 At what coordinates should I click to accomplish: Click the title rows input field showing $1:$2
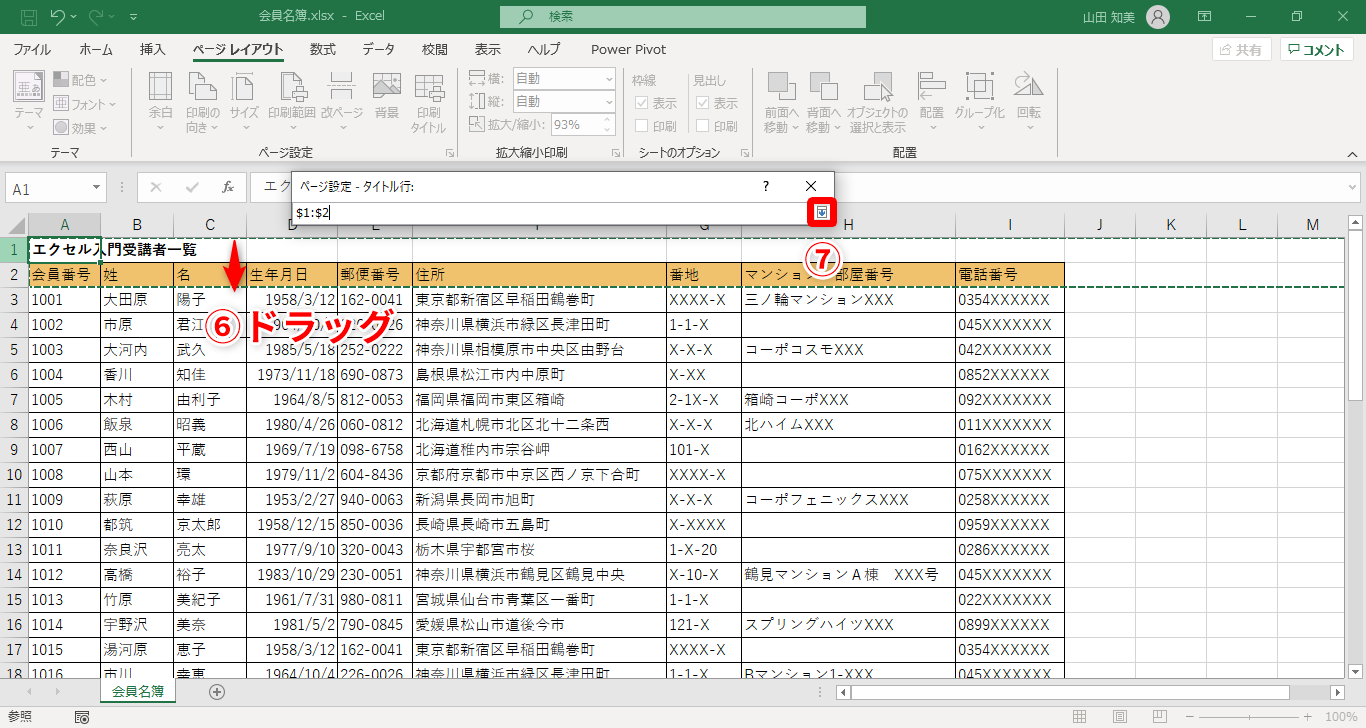(551, 212)
